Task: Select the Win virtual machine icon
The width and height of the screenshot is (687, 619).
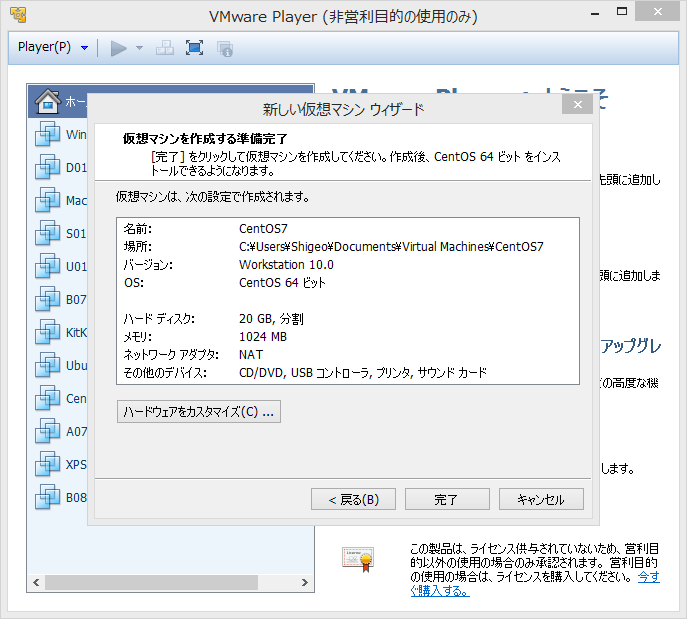Action: (x=47, y=134)
